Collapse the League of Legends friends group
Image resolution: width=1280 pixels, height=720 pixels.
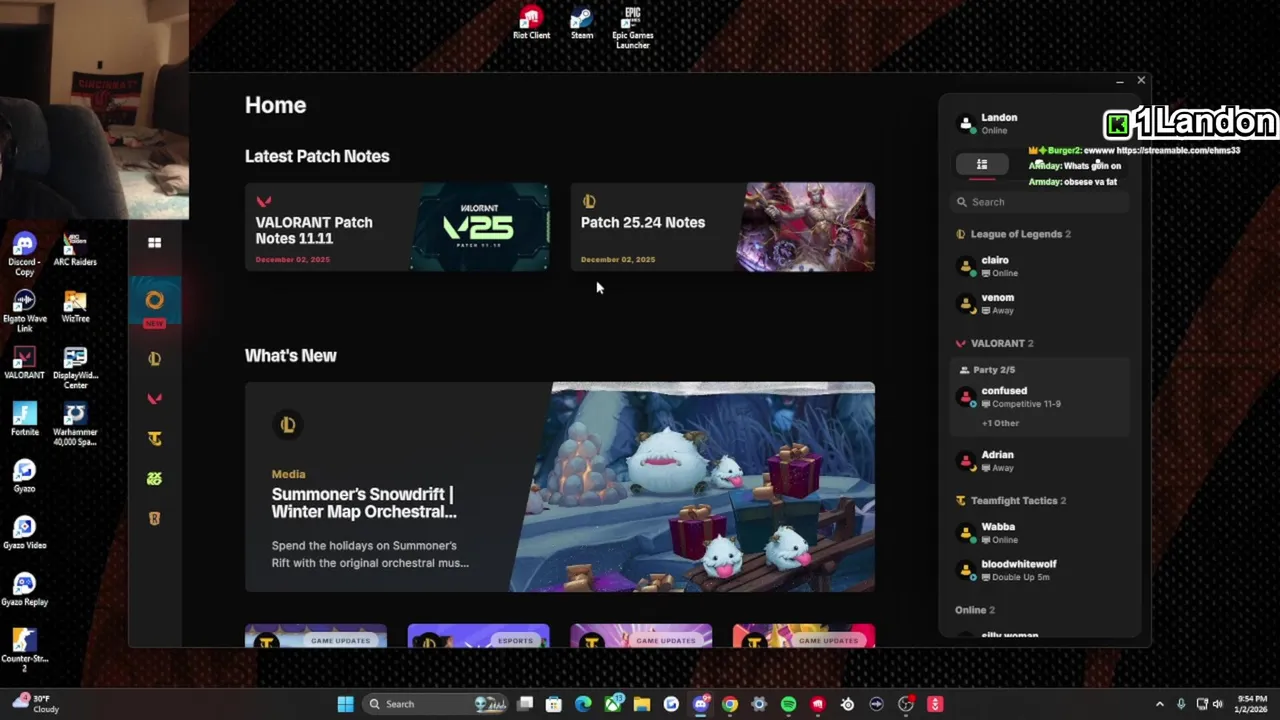pyautogui.click(x=1013, y=234)
